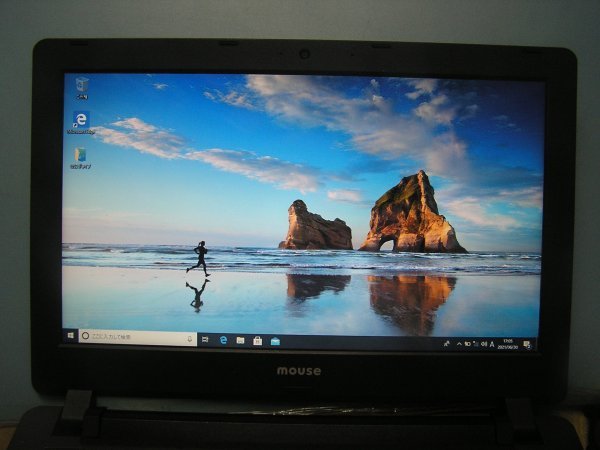Select the Microsoft Edge desktop shortcut

[81, 123]
